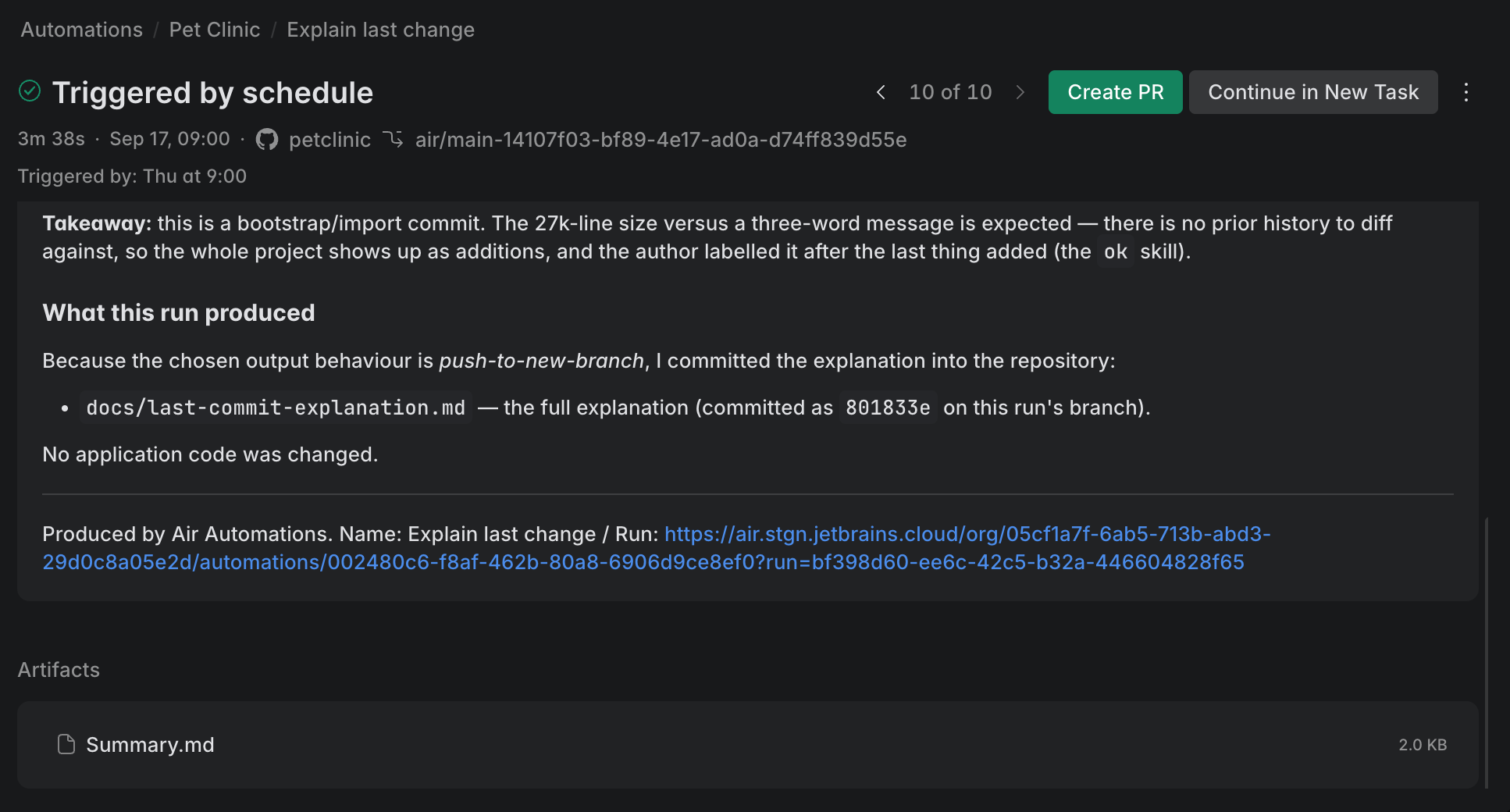The height and width of the screenshot is (812, 1510).
Task: Open the Summary.md artifact
Action: point(747,745)
